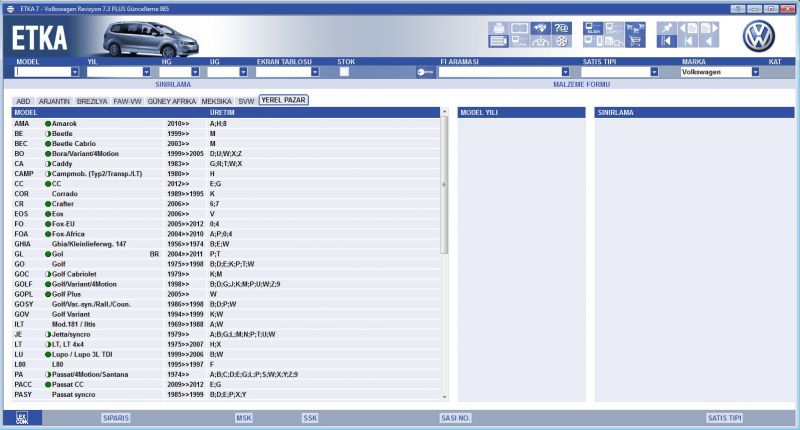
Task: Click the bottom SATIS TIPI button
Action: point(724,418)
